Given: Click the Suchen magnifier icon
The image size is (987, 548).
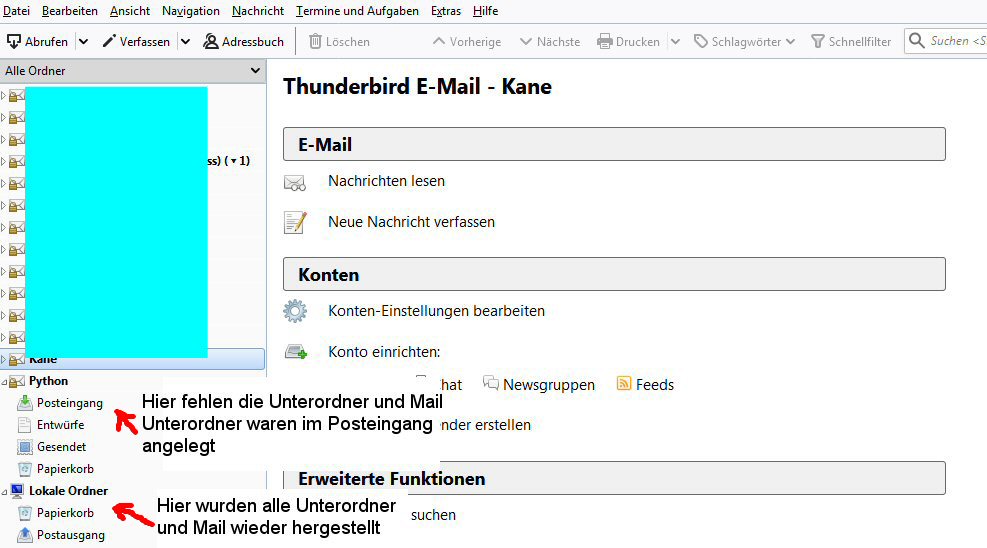Looking at the screenshot, I should [916, 41].
